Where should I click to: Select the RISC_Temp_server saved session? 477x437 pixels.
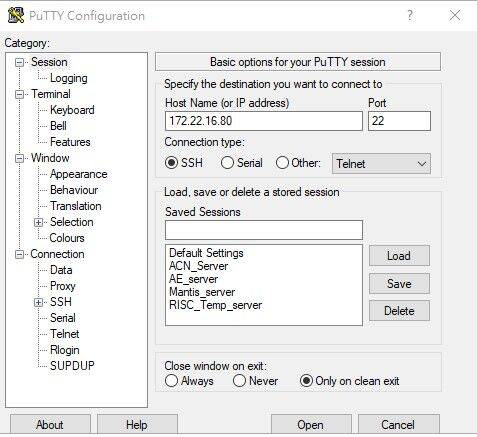215,305
